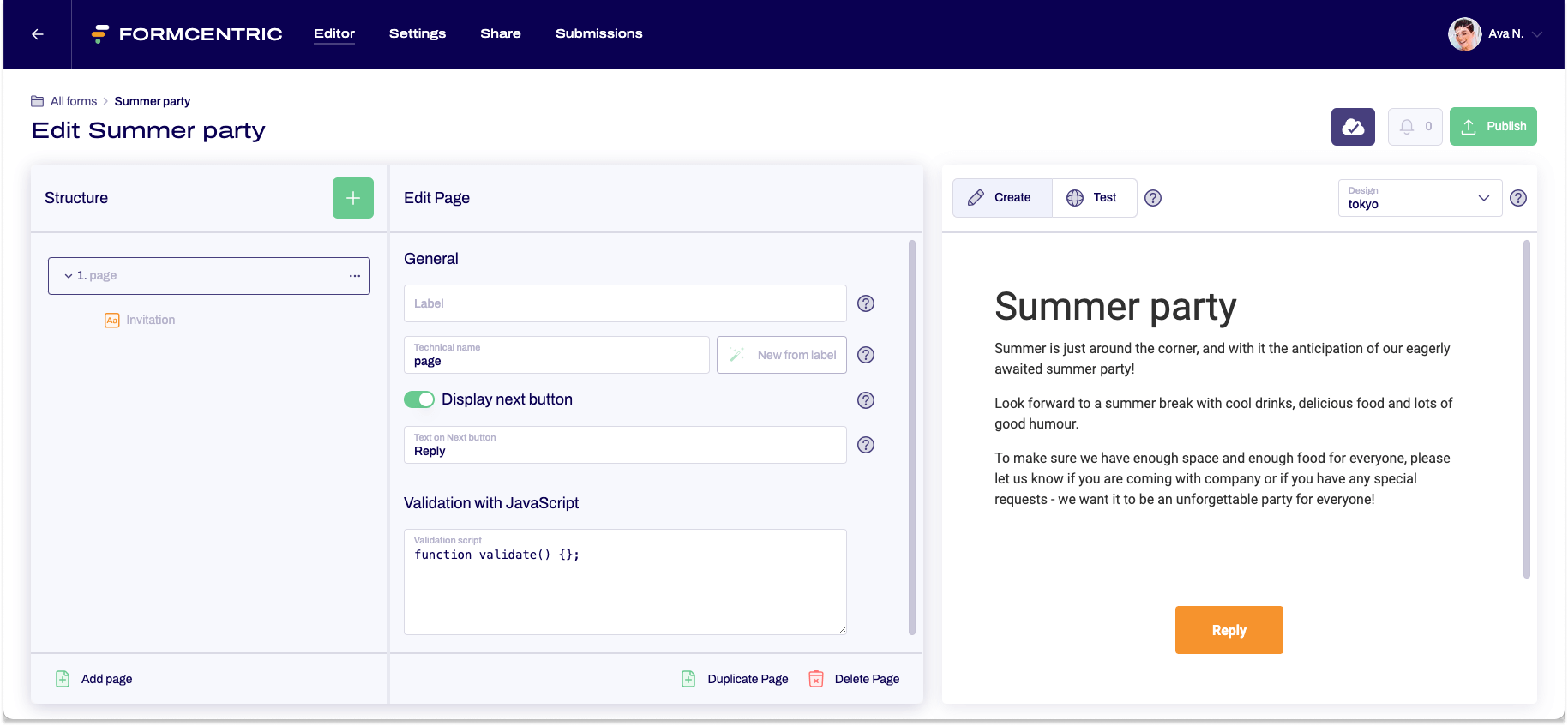The width and height of the screenshot is (1568, 726).
Task: Click the Summer party breadcrumb
Action: click(x=153, y=101)
